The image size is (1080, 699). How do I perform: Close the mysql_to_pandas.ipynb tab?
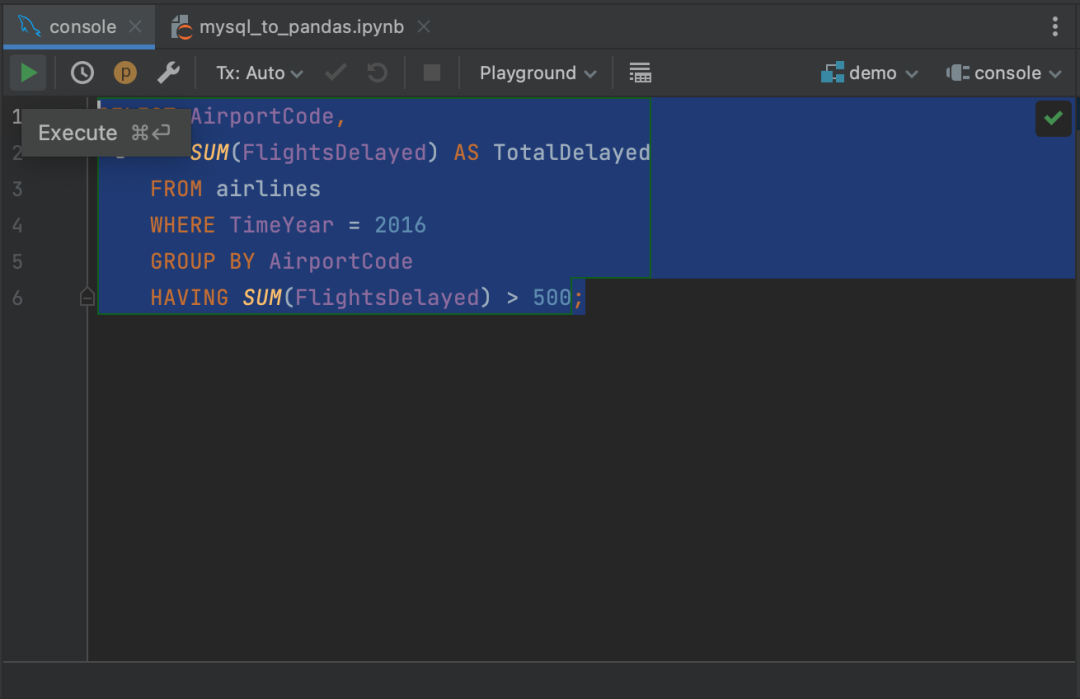(424, 27)
